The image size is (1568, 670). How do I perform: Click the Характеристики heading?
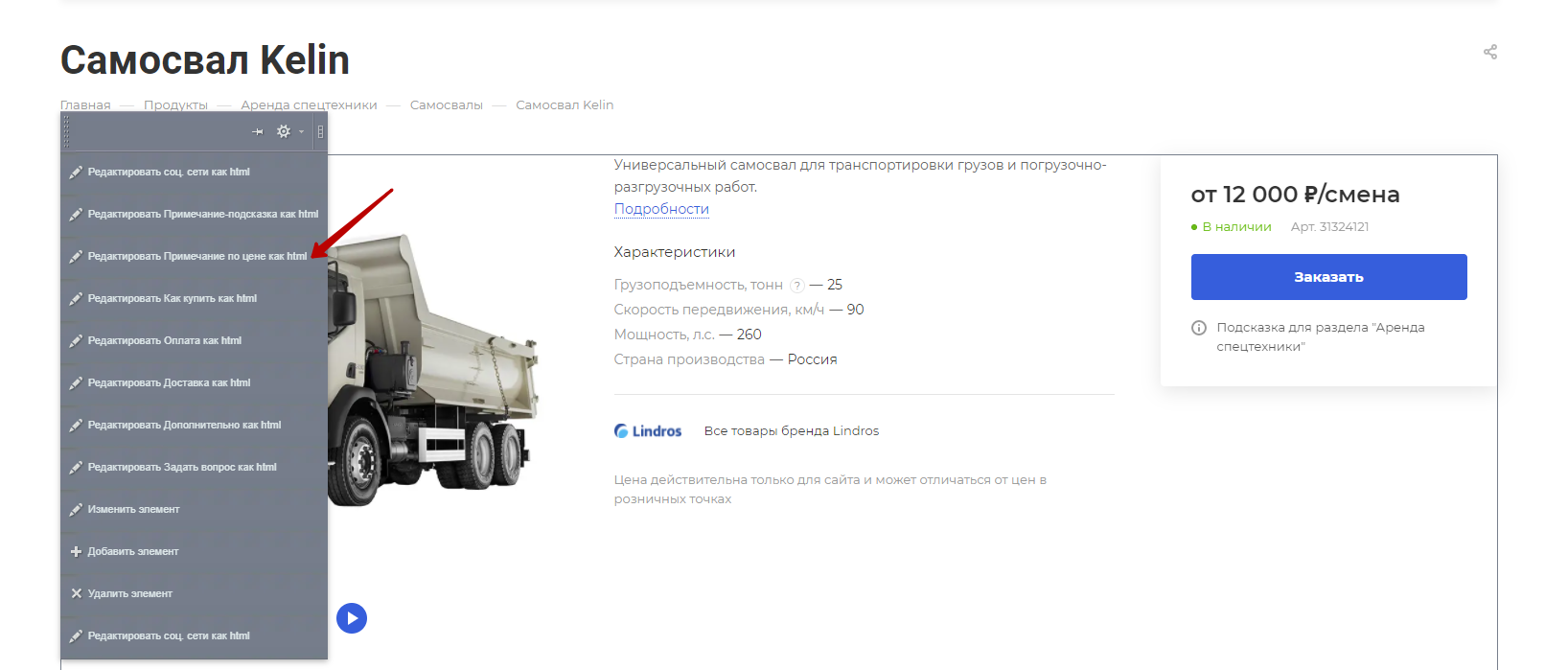(675, 252)
